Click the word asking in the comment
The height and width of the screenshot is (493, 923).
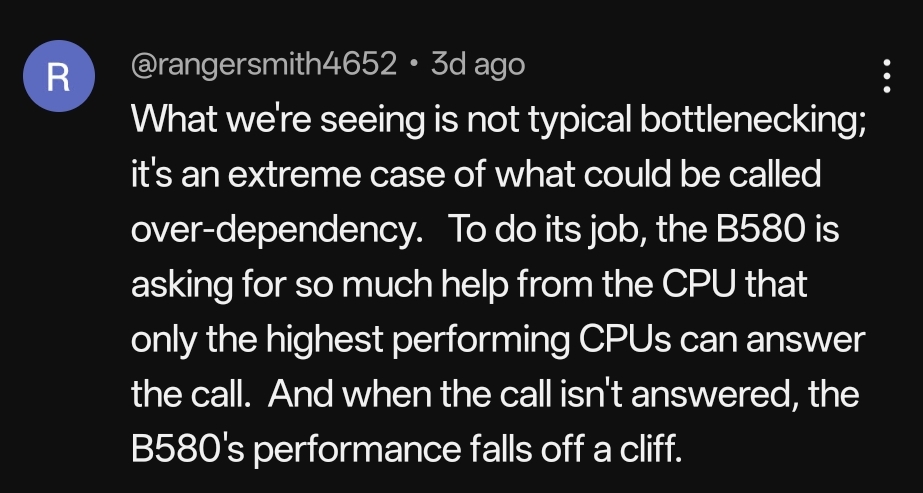[182, 285]
